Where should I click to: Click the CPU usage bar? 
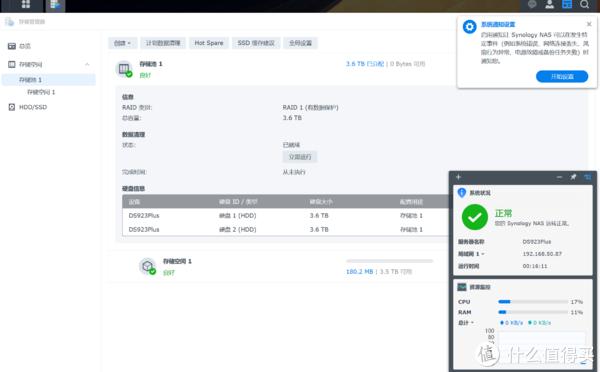coord(533,302)
